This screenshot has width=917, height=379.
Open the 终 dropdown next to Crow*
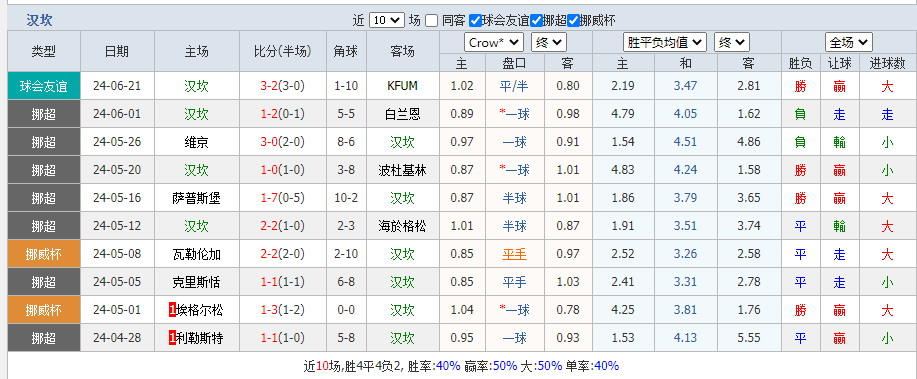tap(549, 43)
